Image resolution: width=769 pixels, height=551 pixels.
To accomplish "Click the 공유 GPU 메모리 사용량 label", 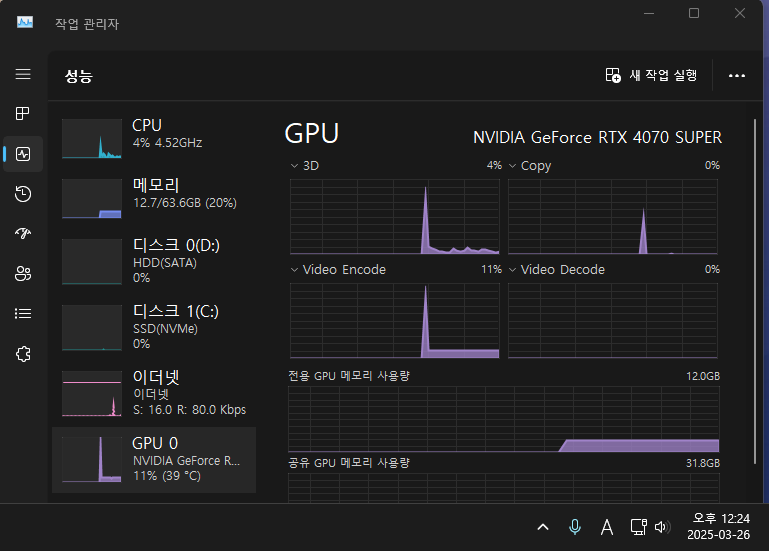I will [x=349, y=463].
